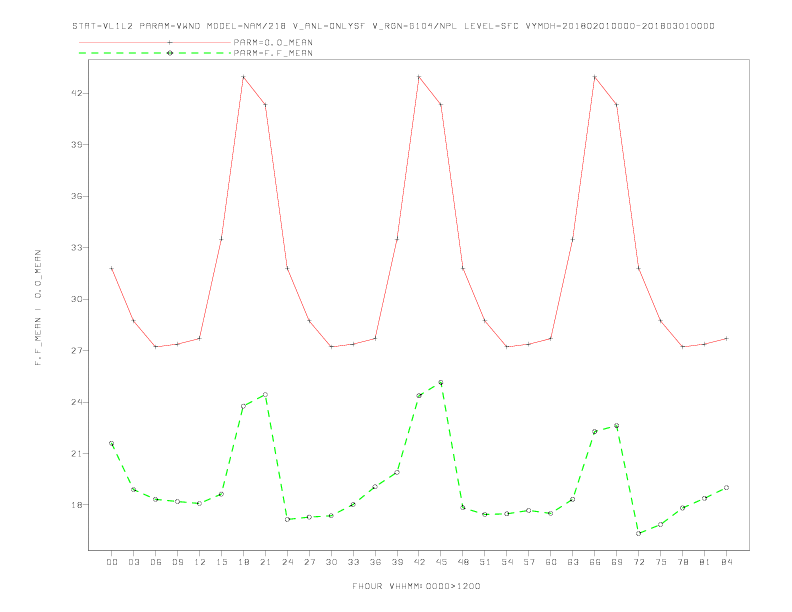Click y-axis tick label 36
Image resolution: width=792 pixels, height=612 pixels.
tap(77, 196)
